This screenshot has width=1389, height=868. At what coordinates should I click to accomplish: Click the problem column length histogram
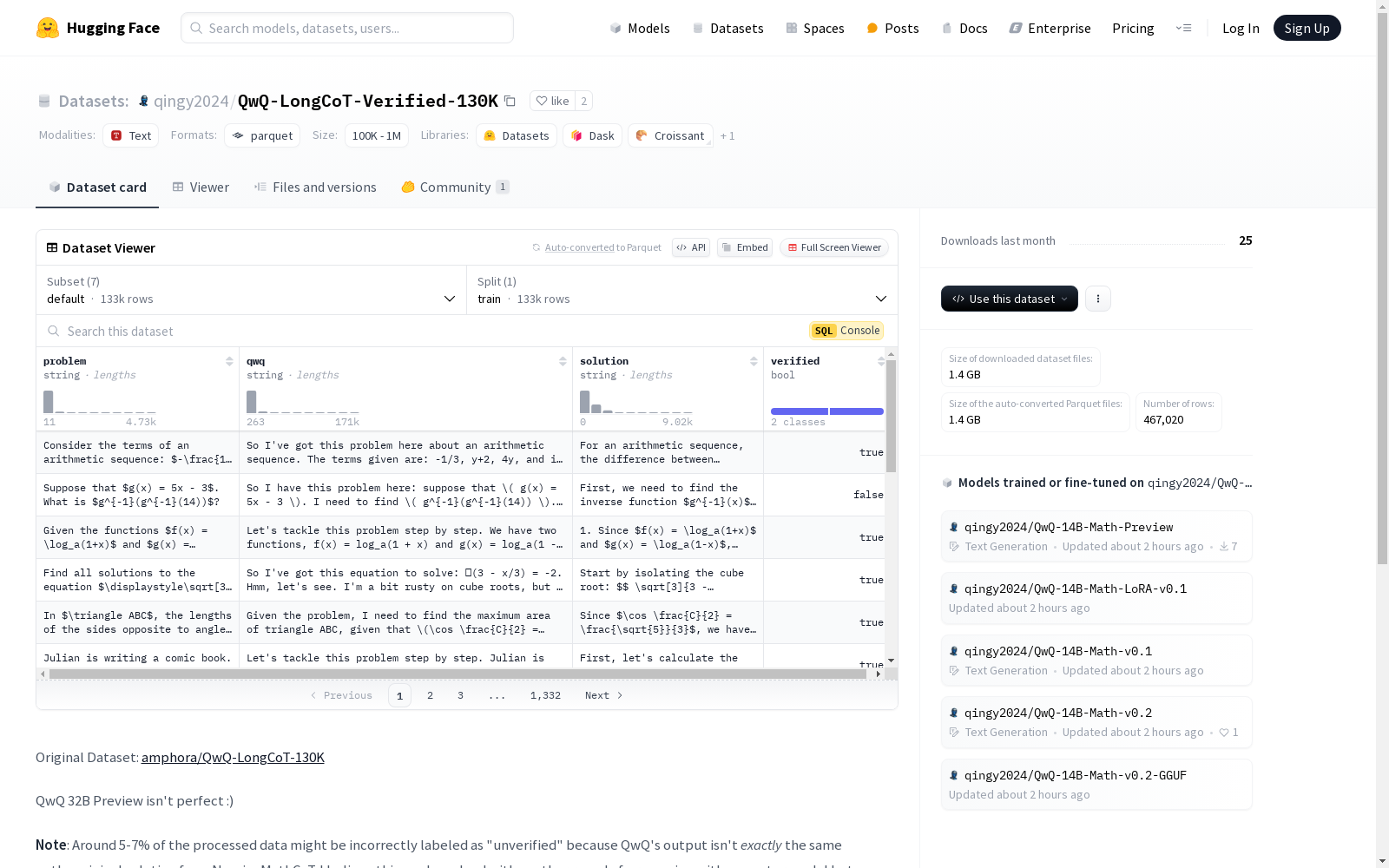tap(100, 402)
